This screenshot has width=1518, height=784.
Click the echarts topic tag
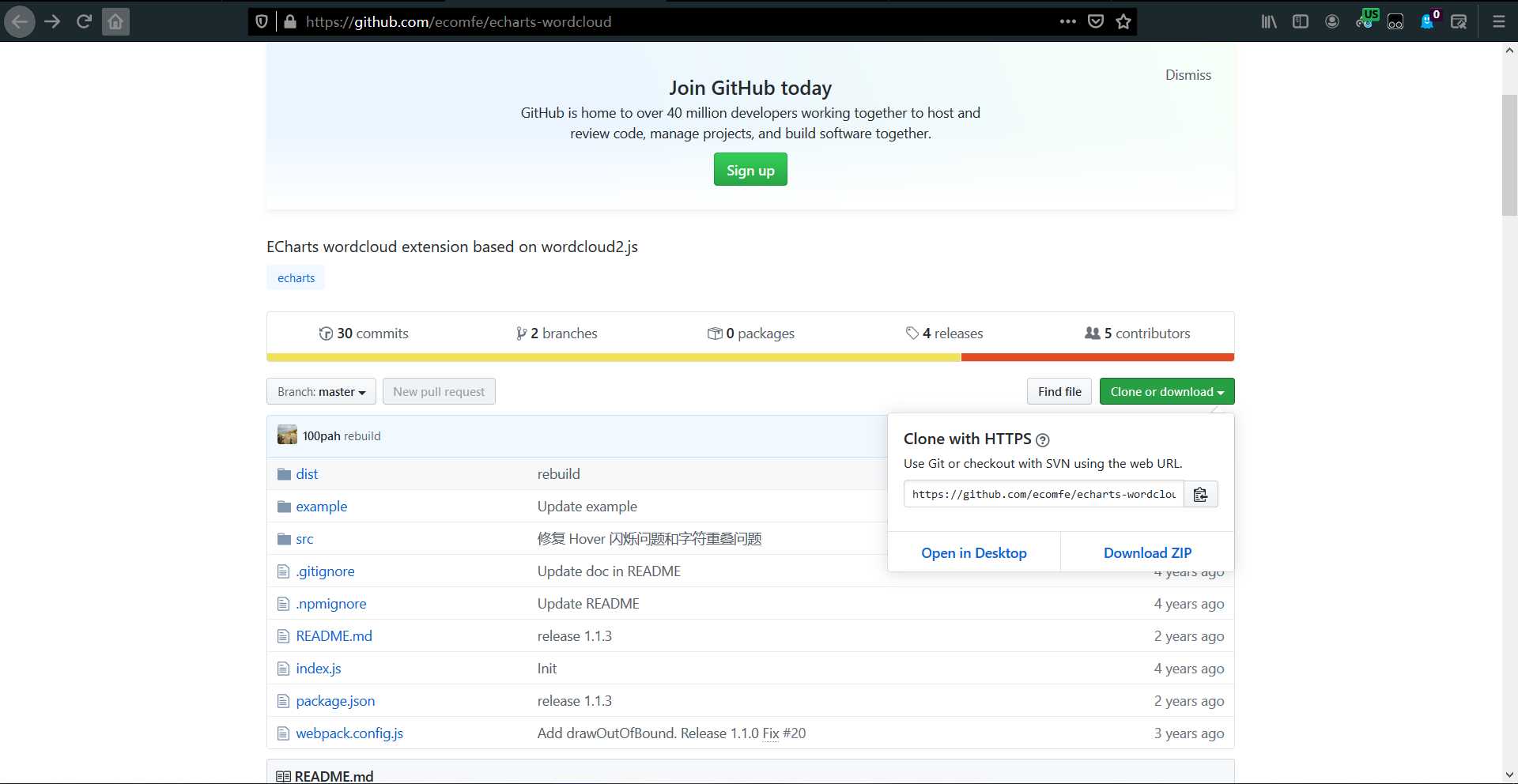(x=296, y=277)
